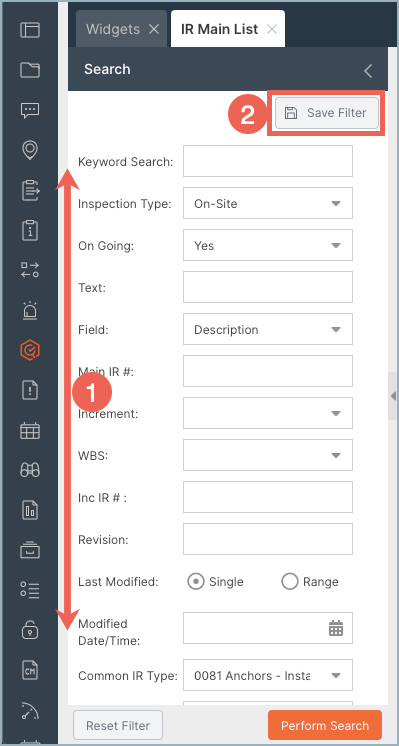Screen dimensions: 399x746
Task: Focus the Modified Date/Time input field
Action: [268, 628]
